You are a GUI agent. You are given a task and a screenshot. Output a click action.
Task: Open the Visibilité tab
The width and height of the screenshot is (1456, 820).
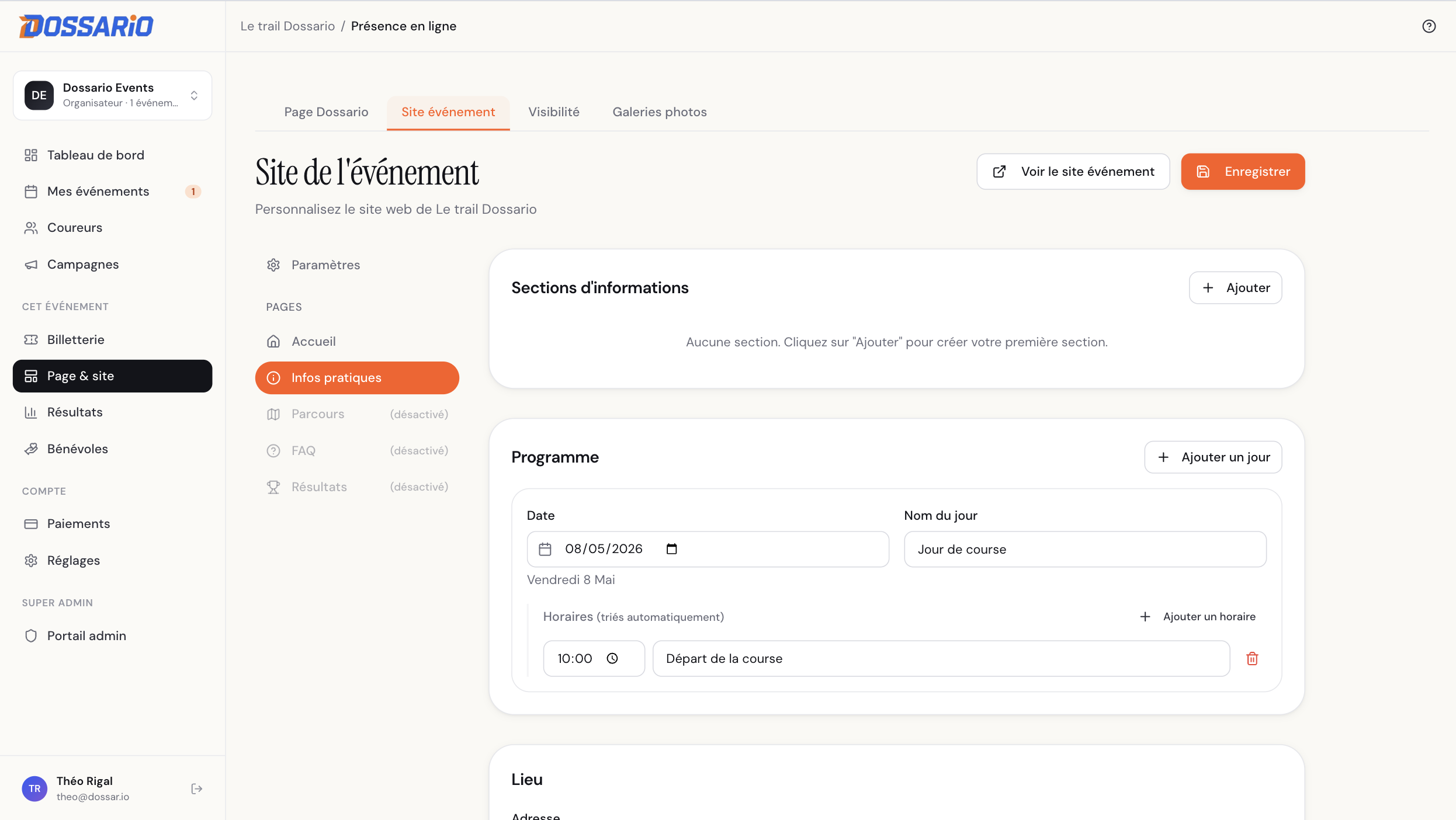[554, 112]
